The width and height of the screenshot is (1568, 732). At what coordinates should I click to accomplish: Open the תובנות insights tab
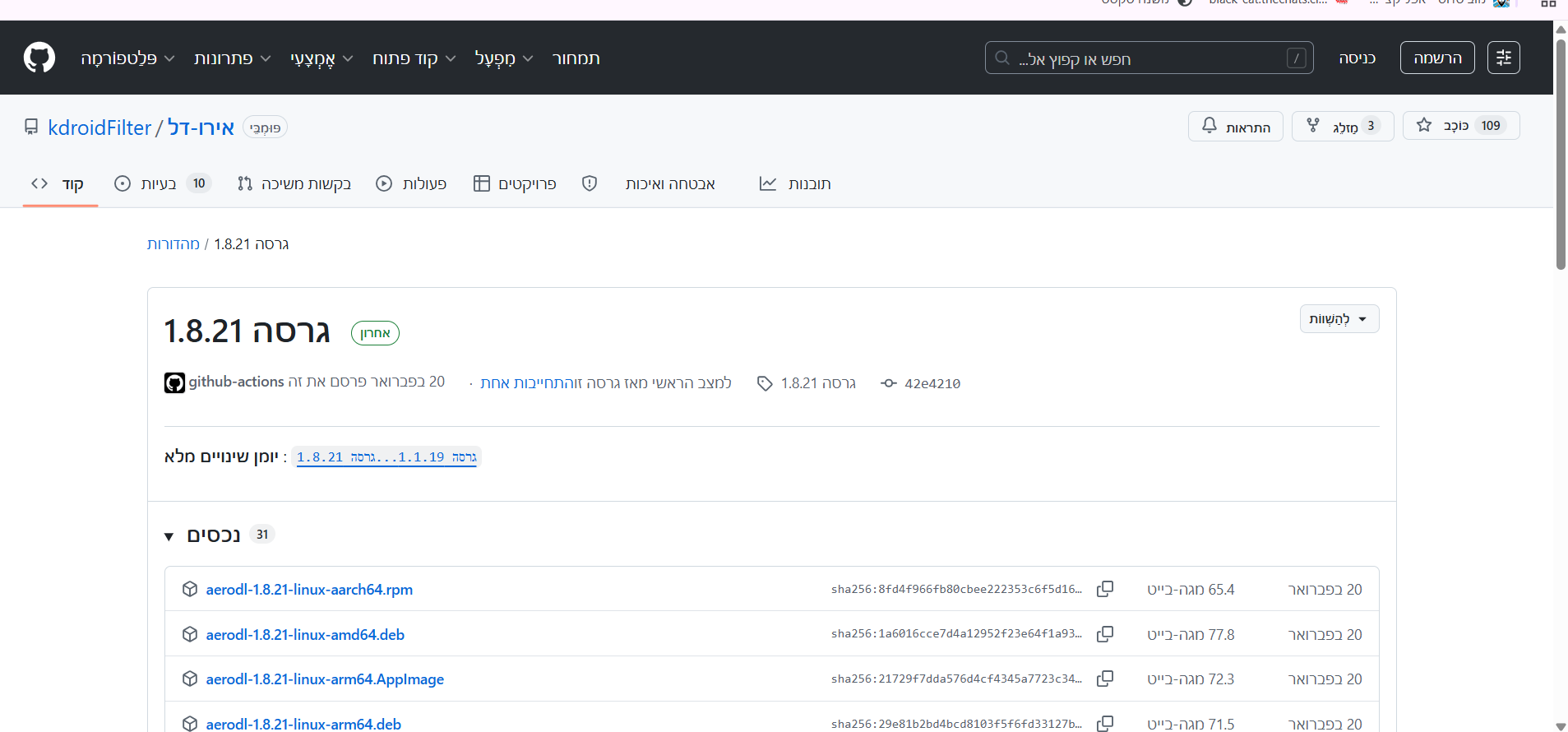794,183
